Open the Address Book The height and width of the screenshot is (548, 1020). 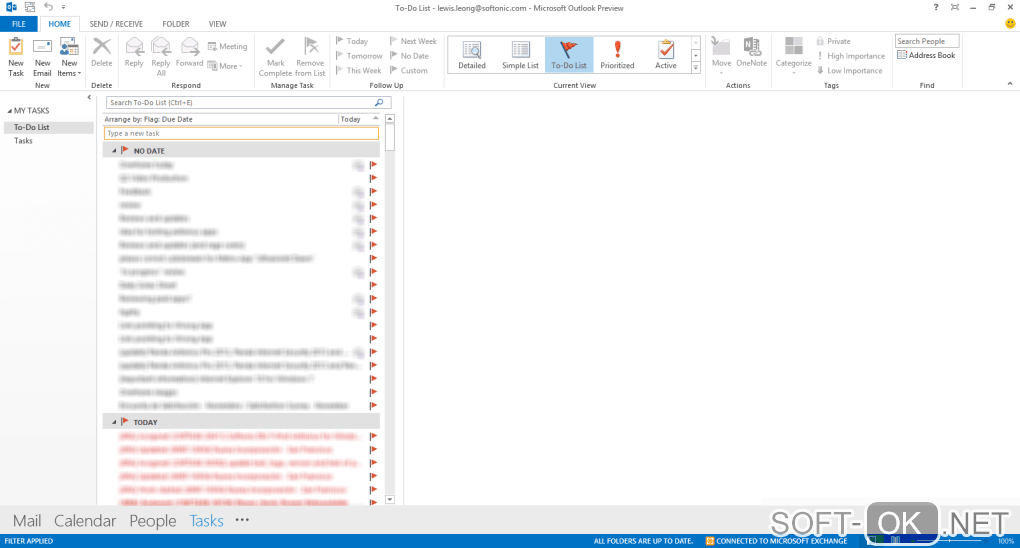(x=926, y=55)
